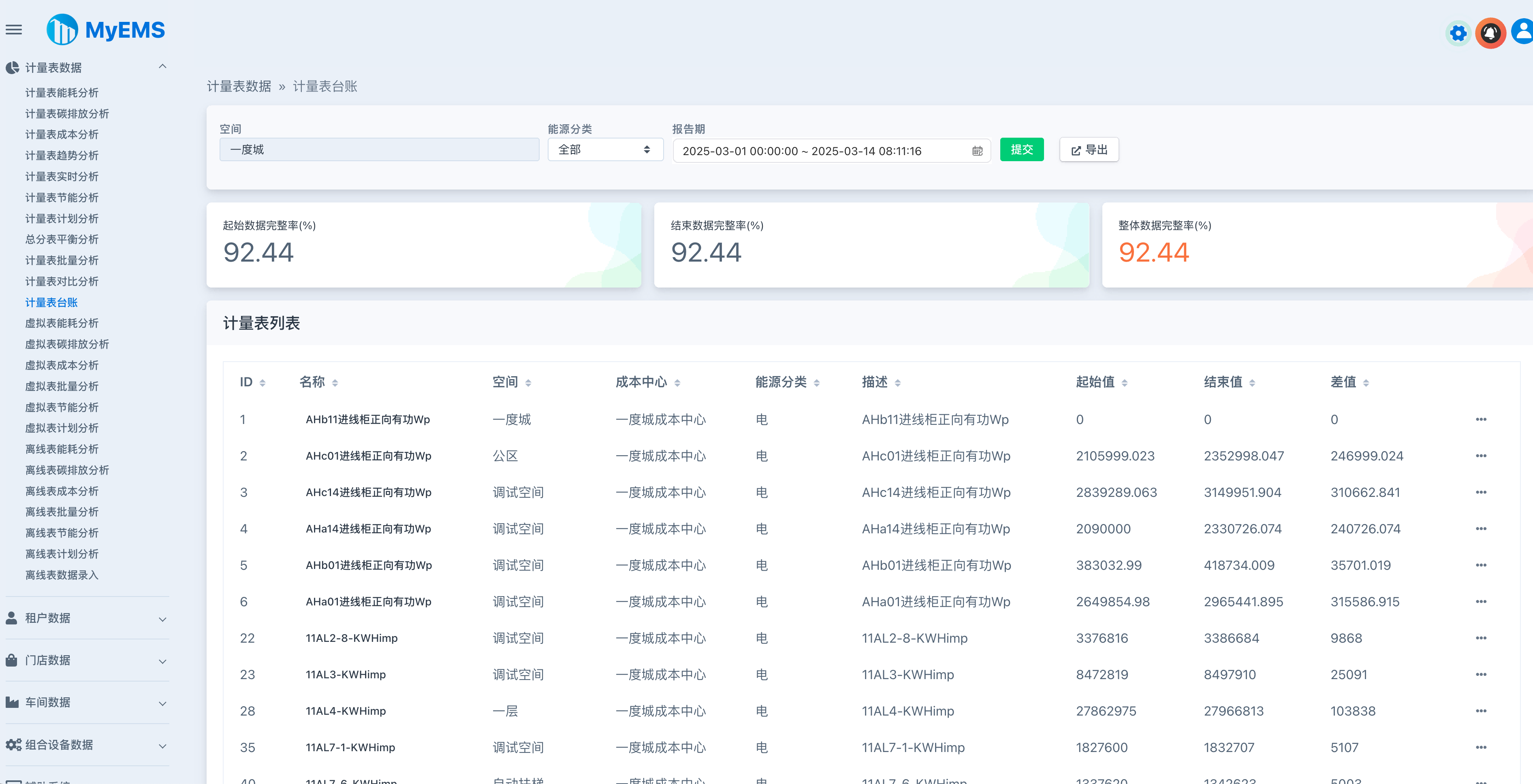
Task: Open row actions ellipsis for AHc01 row
Action: click(x=1481, y=456)
